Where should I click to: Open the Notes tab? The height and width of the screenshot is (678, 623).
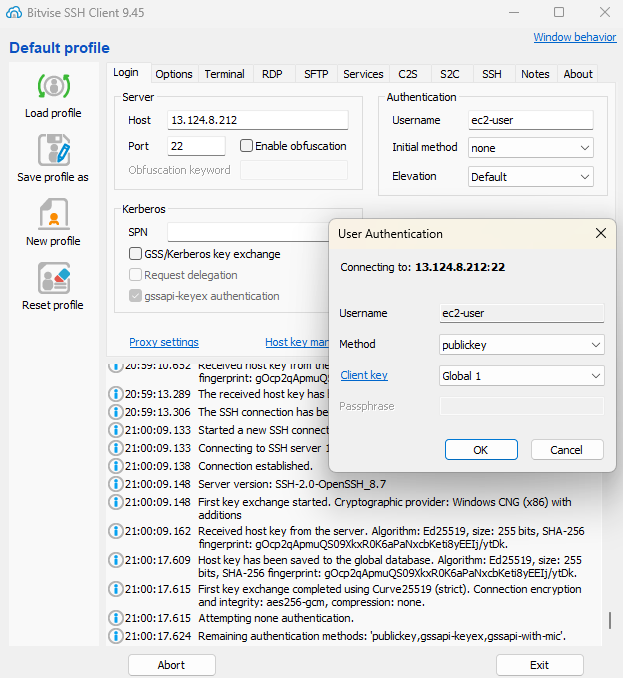pyautogui.click(x=535, y=74)
